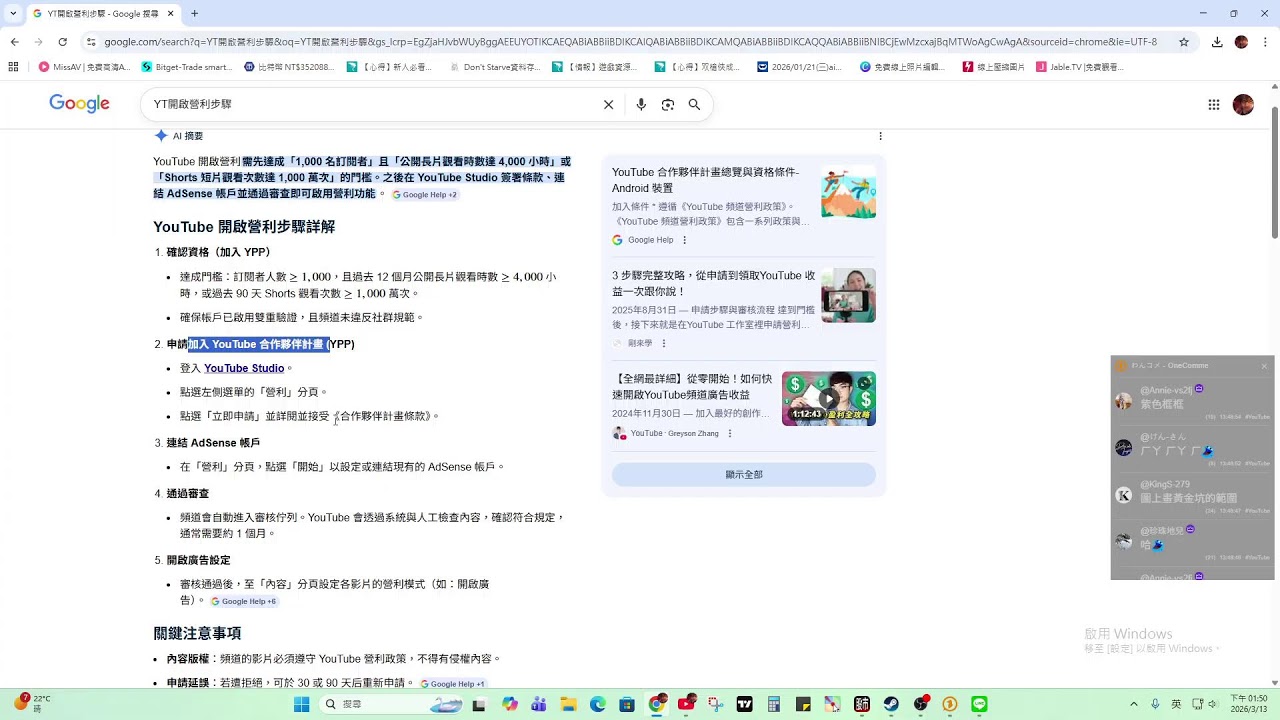
Task: Submit search with the magnifier icon
Action: (x=694, y=105)
